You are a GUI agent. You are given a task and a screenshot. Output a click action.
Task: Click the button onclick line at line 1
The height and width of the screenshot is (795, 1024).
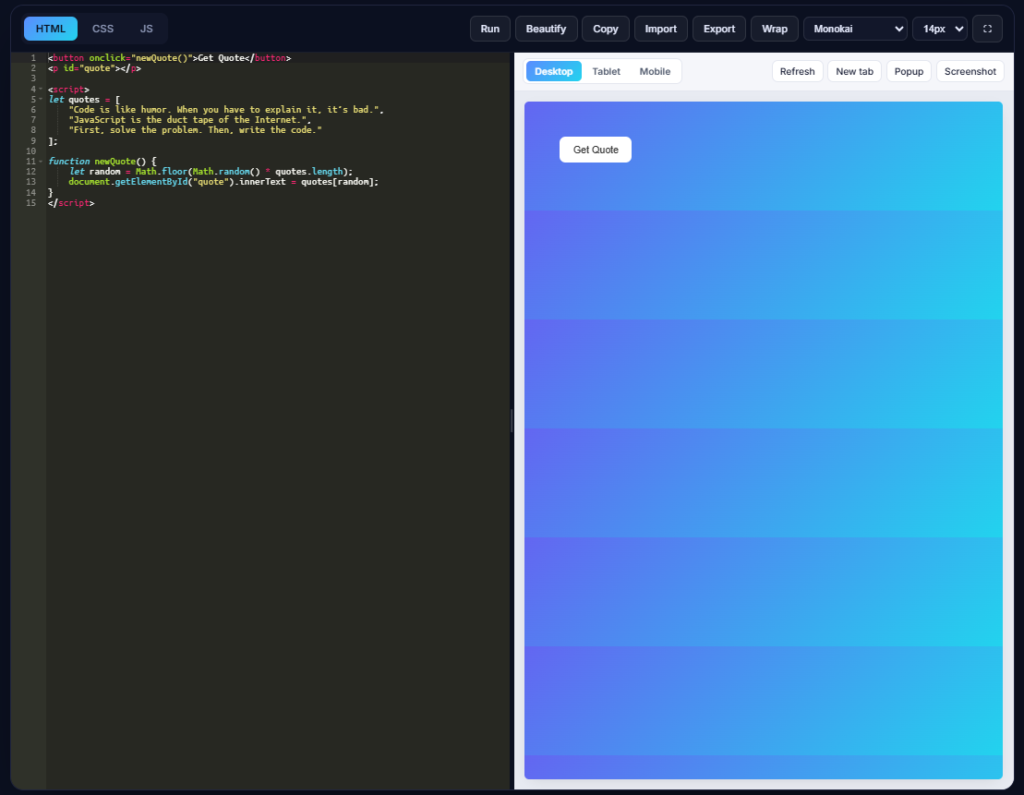pos(169,58)
